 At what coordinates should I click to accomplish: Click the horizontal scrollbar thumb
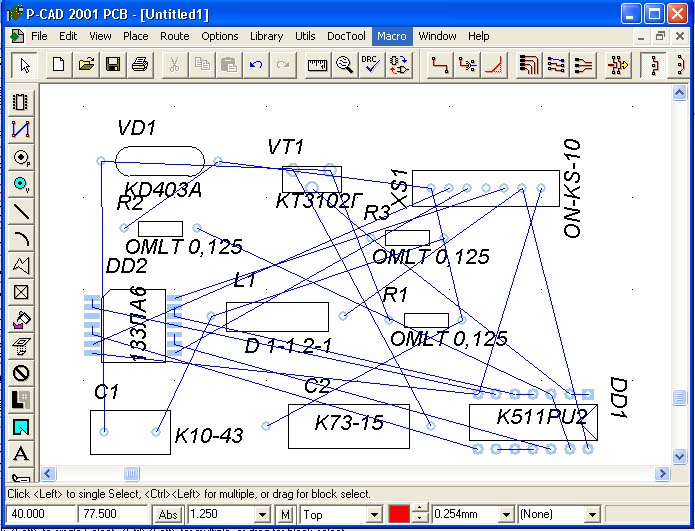coord(131,474)
